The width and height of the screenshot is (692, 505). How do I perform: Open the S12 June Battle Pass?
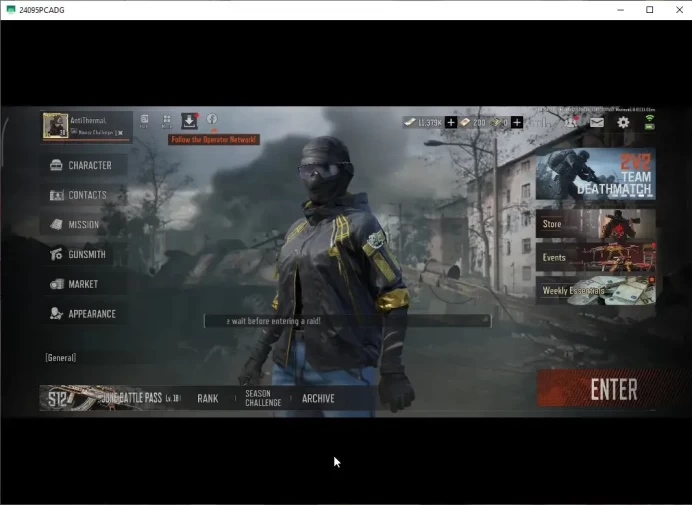click(110, 398)
